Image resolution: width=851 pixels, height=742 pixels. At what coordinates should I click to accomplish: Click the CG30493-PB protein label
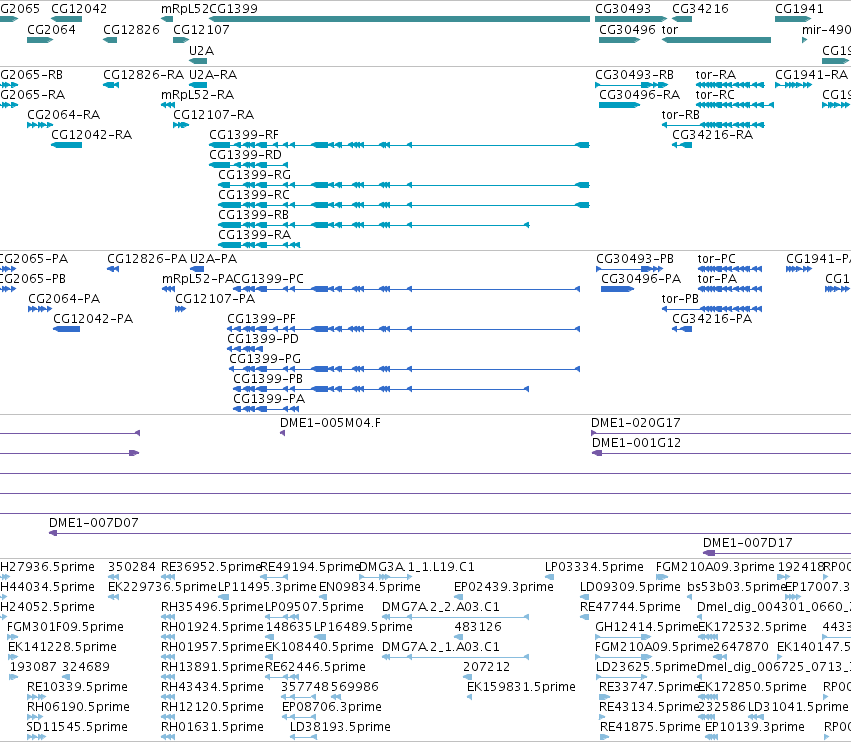tap(635, 258)
